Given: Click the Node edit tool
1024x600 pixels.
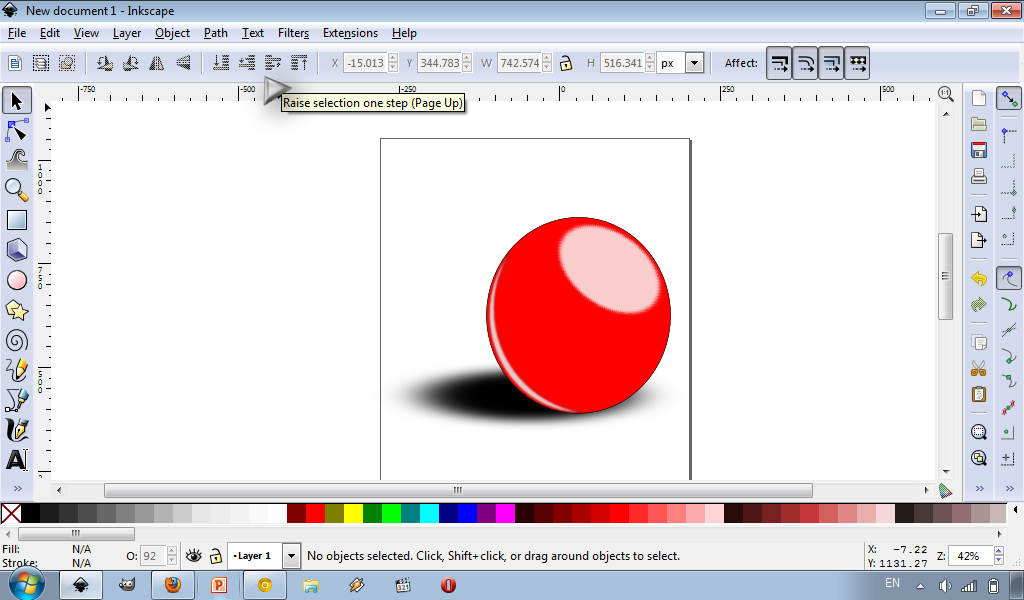Looking at the screenshot, I should coord(17,130).
